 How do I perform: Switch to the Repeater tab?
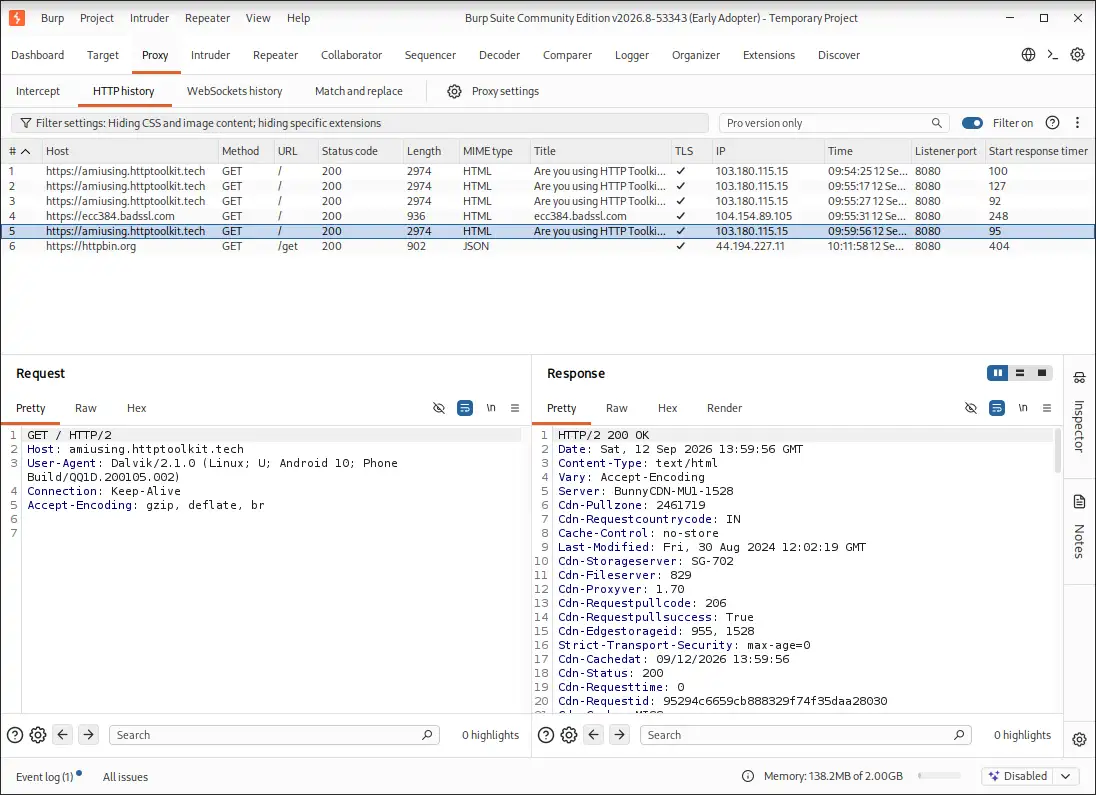point(275,55)
